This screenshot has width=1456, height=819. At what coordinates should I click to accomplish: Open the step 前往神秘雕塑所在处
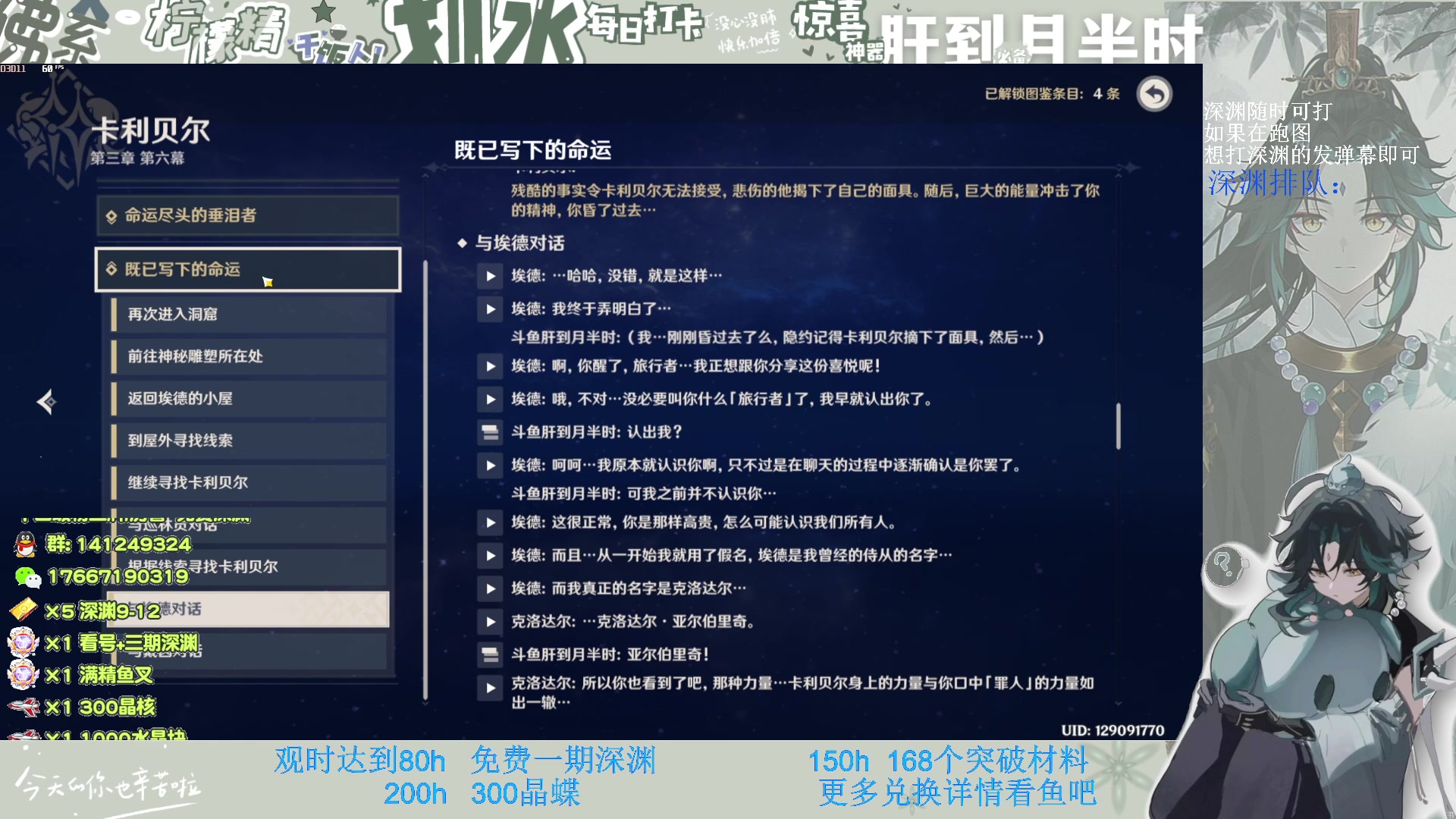249,356
